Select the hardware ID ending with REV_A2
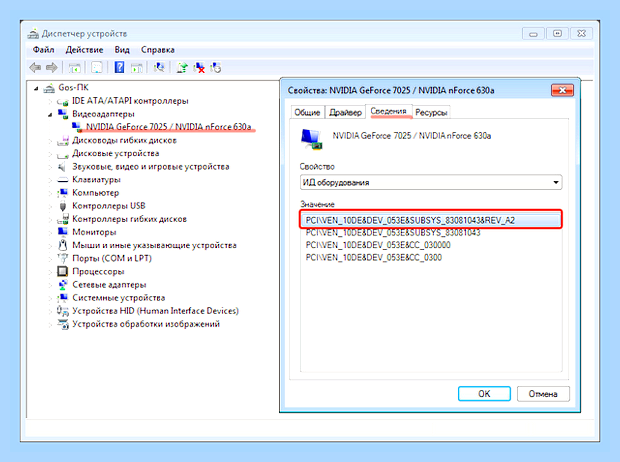This screenshot has width=620, height=462. (x=431, y=220)
